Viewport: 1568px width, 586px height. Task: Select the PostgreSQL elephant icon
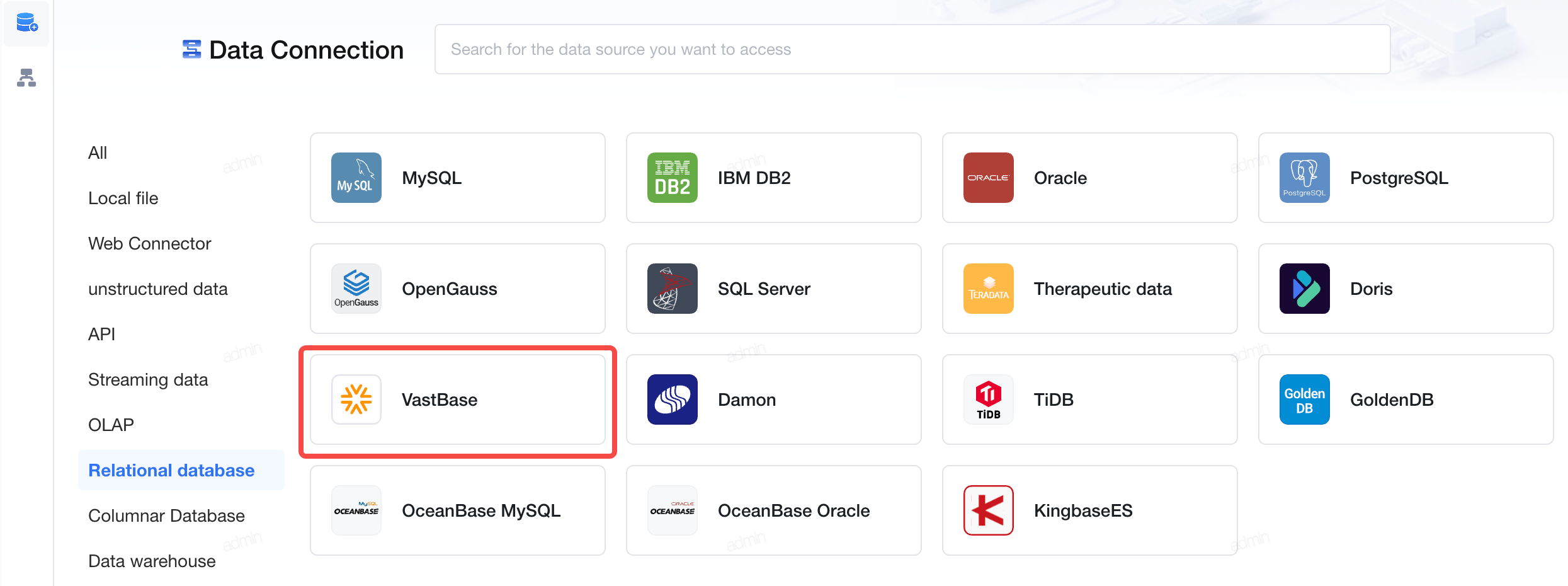tap(1305, 178)
